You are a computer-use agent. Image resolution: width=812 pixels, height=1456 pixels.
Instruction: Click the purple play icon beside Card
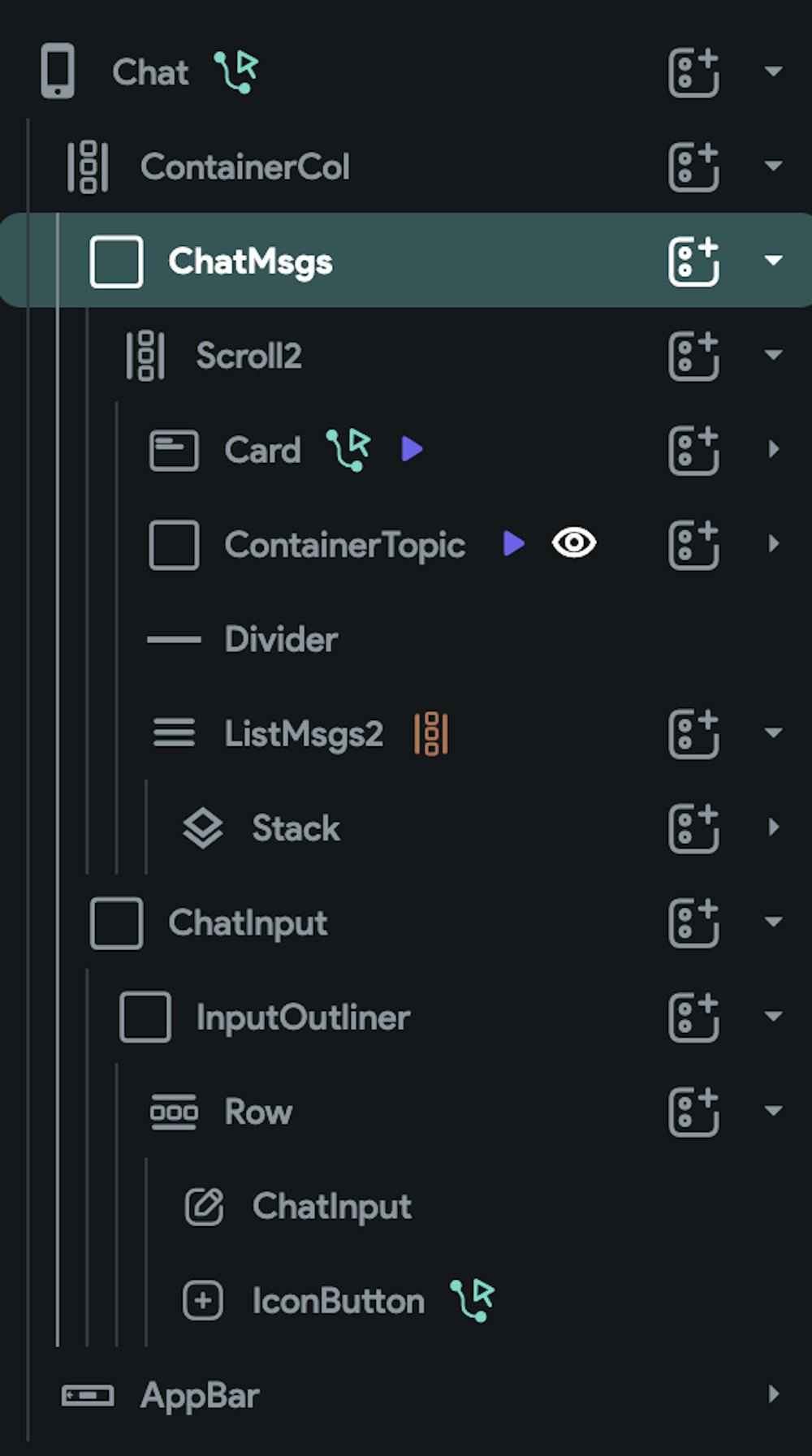click(412, 449)
